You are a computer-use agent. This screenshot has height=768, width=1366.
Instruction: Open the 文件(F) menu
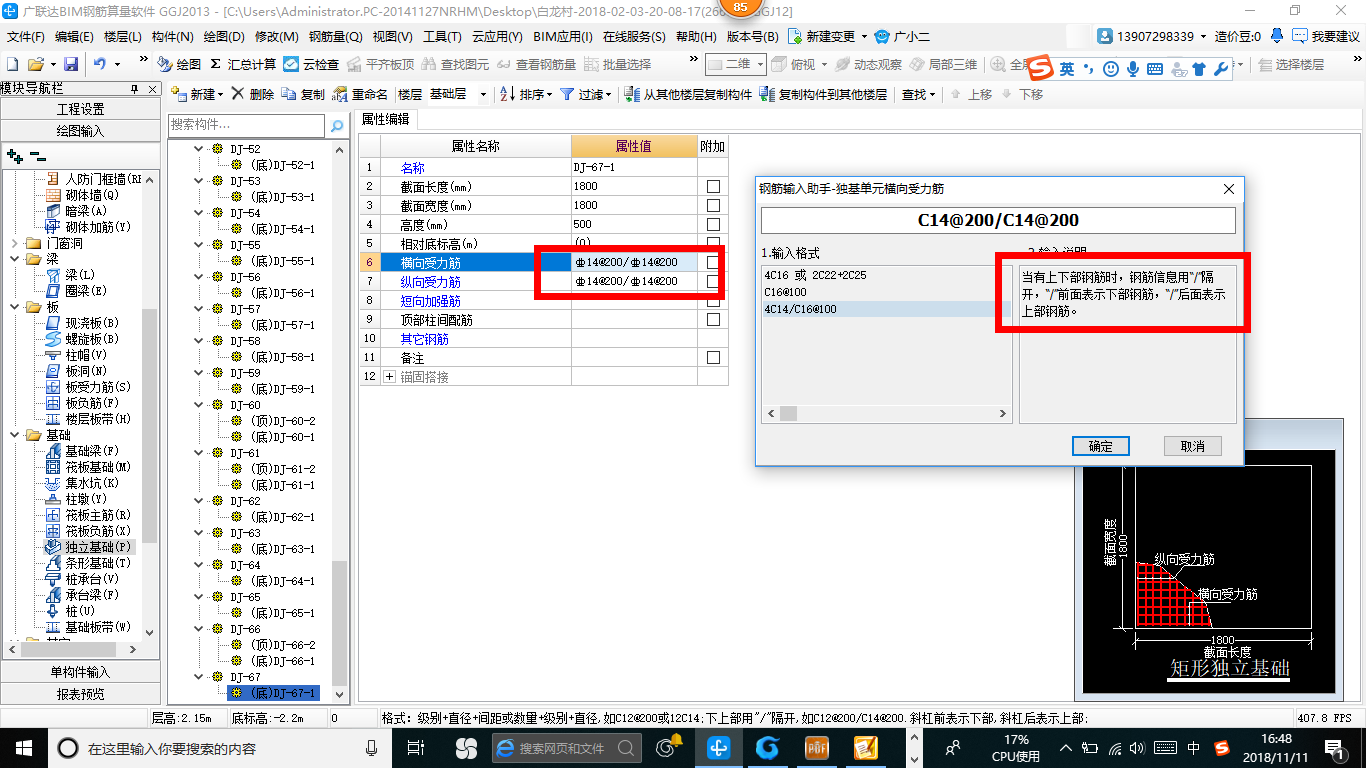(x=26, y=36)
